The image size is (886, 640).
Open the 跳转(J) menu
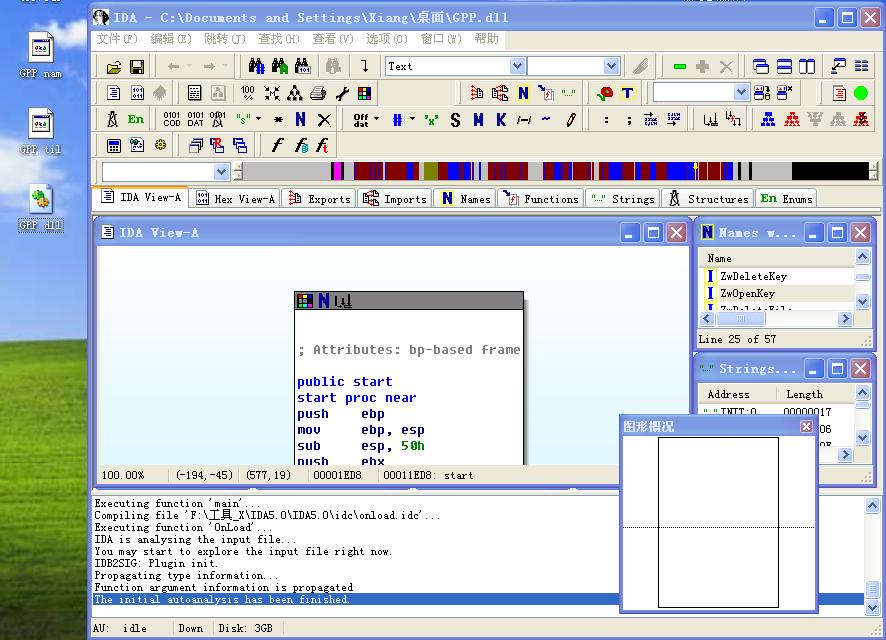[x=225, y=38]
